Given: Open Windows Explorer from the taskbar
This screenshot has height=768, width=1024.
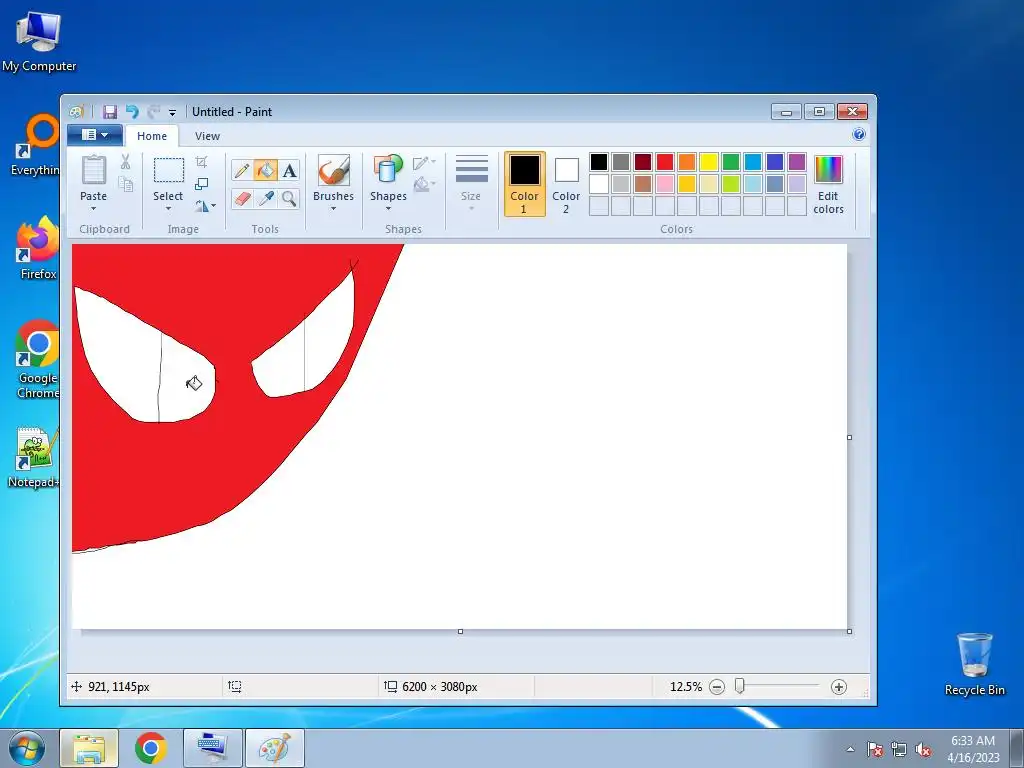Looking at the screenshot, I should click(89, 748).
